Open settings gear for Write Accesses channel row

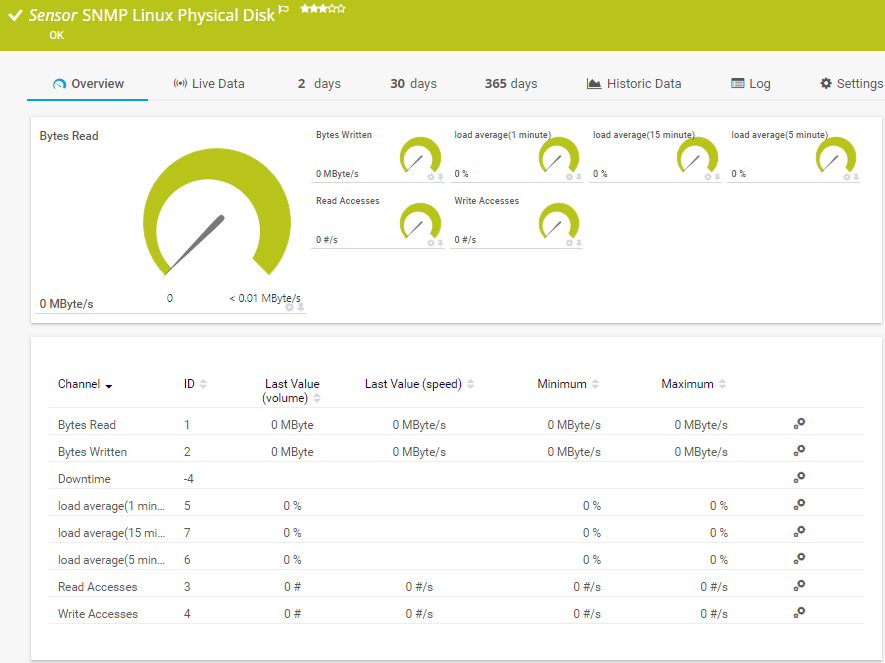point(799,612)
